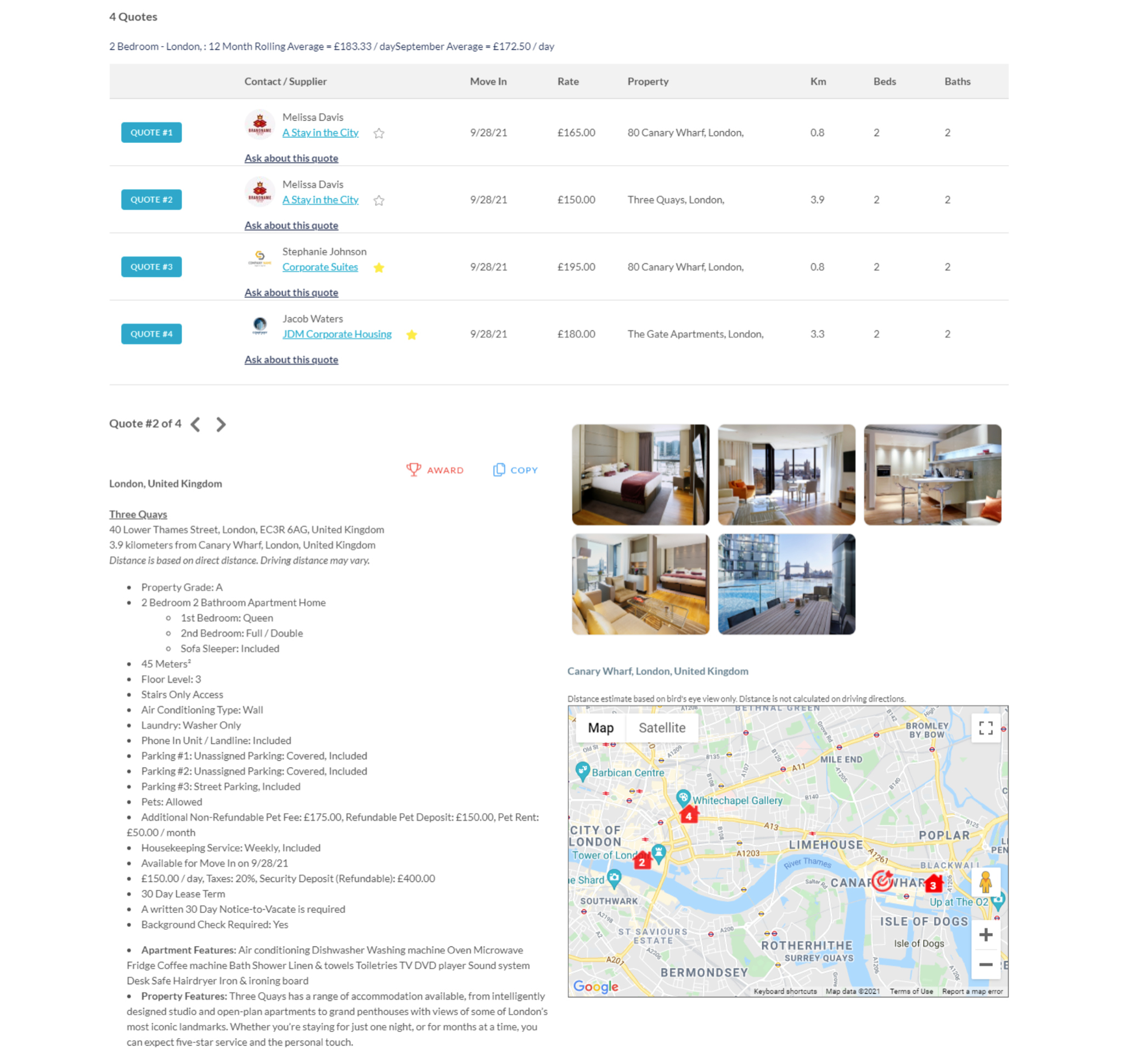Toggle the map fullscreen view icon

pyautogui.click(x=986, y=728)
